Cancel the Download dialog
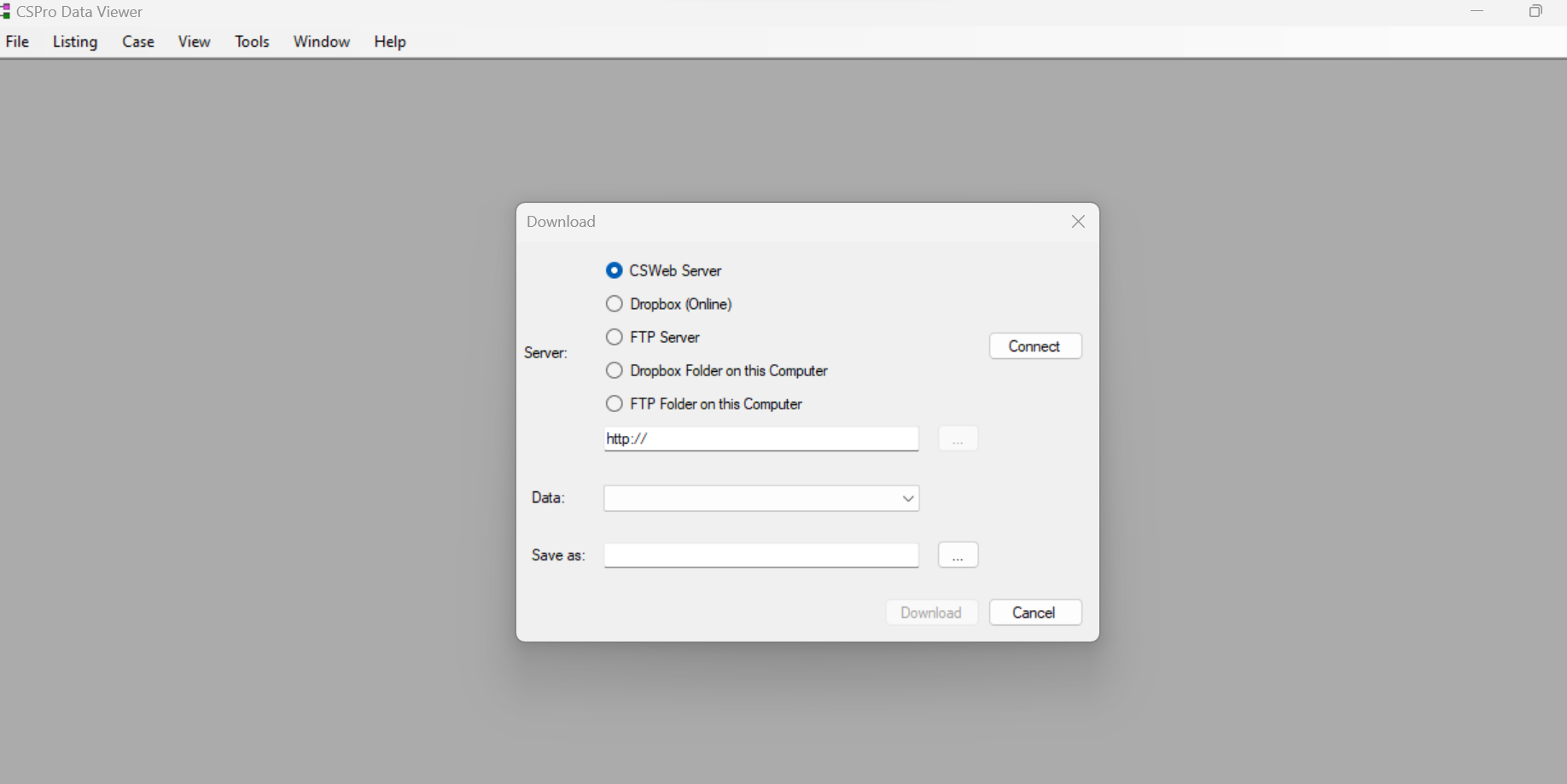The image size is (1567, 784). (x=1035, y=613)
